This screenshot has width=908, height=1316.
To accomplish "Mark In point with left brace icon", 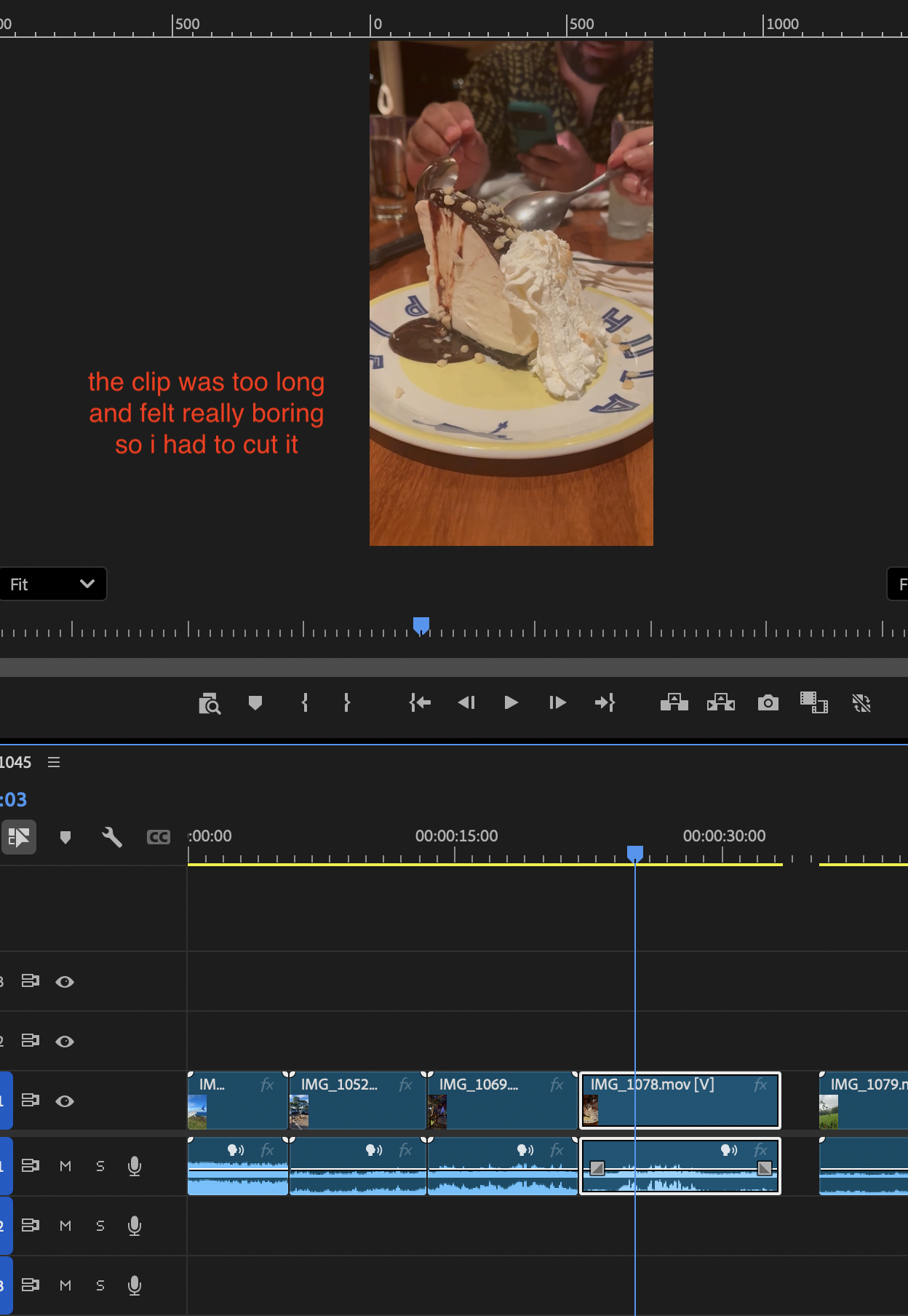I will (x=305, y=702).
